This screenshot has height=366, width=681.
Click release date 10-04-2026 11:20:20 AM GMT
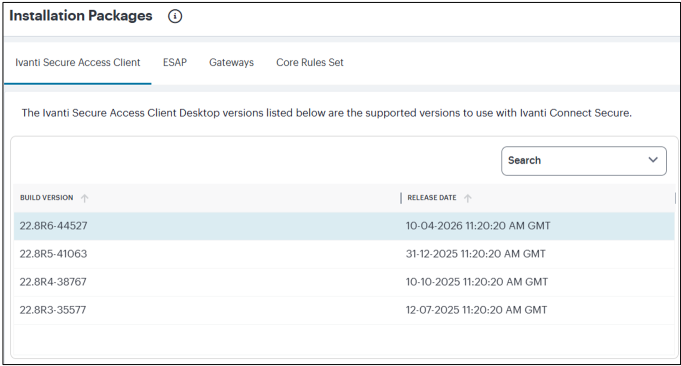(x=478, y=226)
